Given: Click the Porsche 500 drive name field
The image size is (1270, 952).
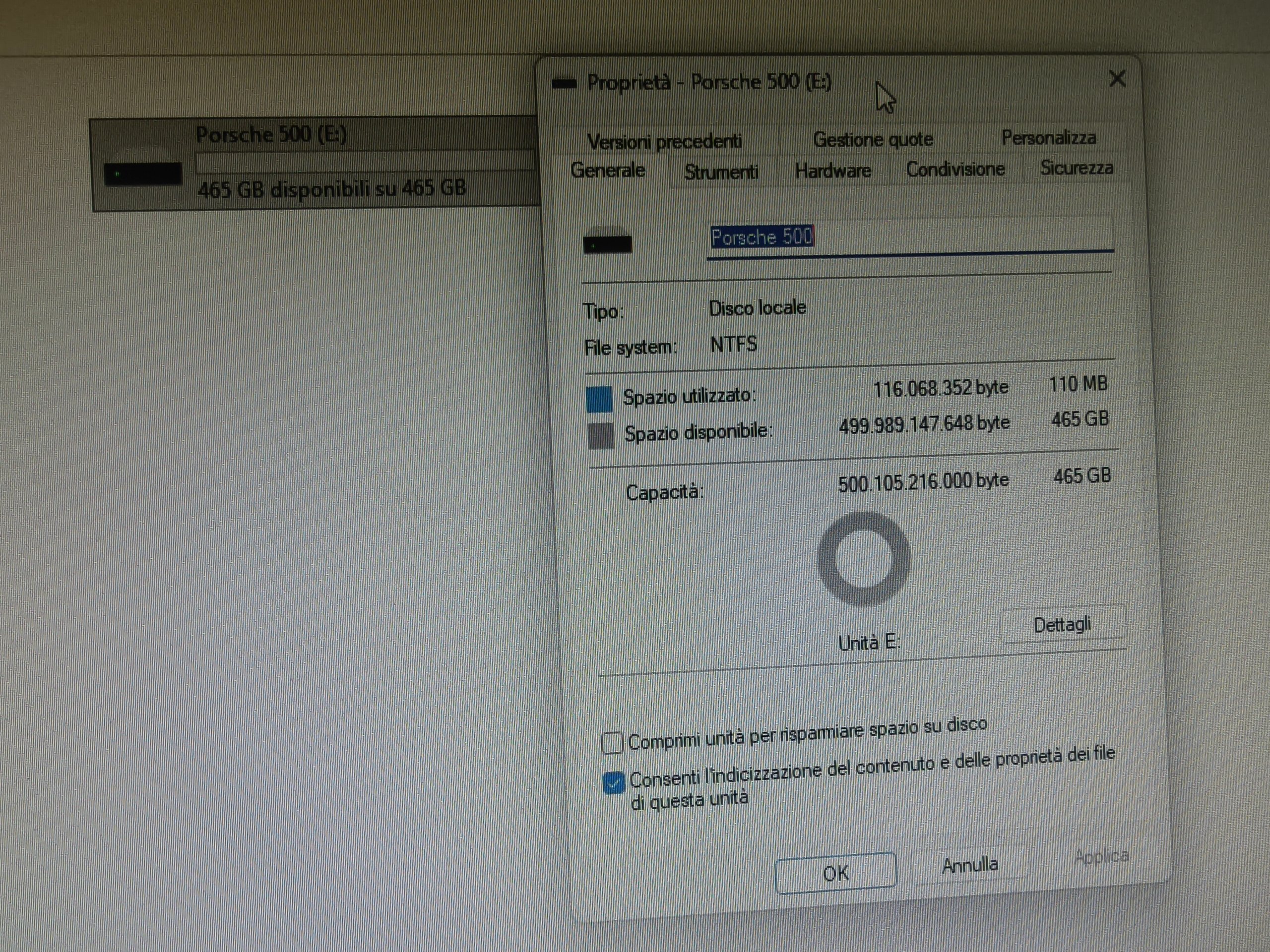Looking at the screenshot, I should point(910,237).
